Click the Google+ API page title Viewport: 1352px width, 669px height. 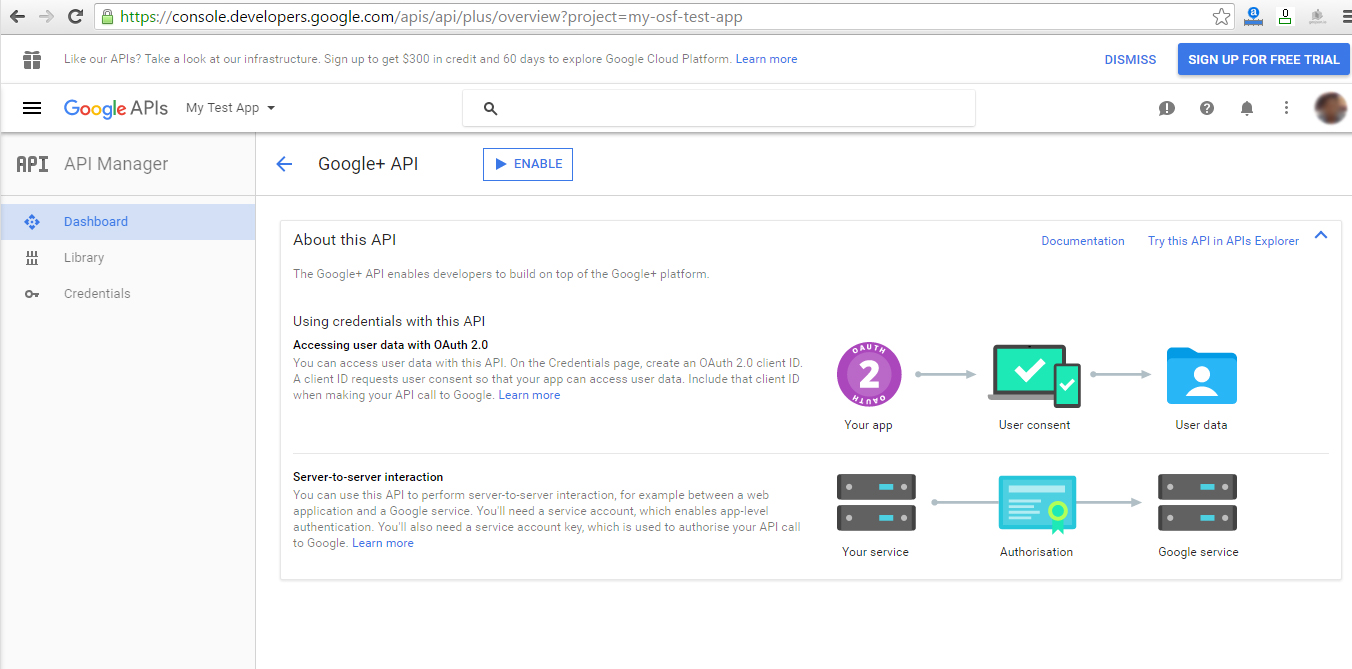(368, 164)
